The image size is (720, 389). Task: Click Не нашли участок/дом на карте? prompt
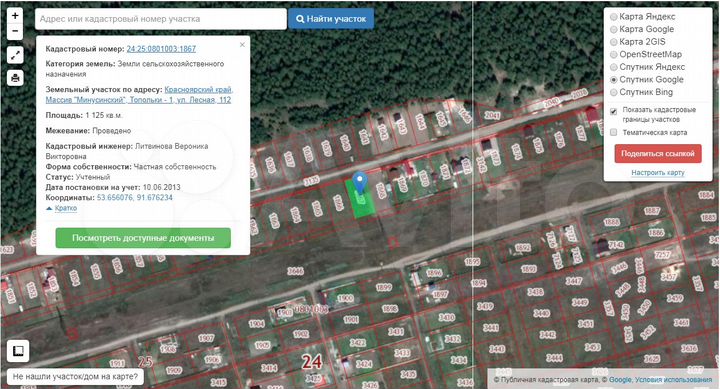click(x=75, y=377)
